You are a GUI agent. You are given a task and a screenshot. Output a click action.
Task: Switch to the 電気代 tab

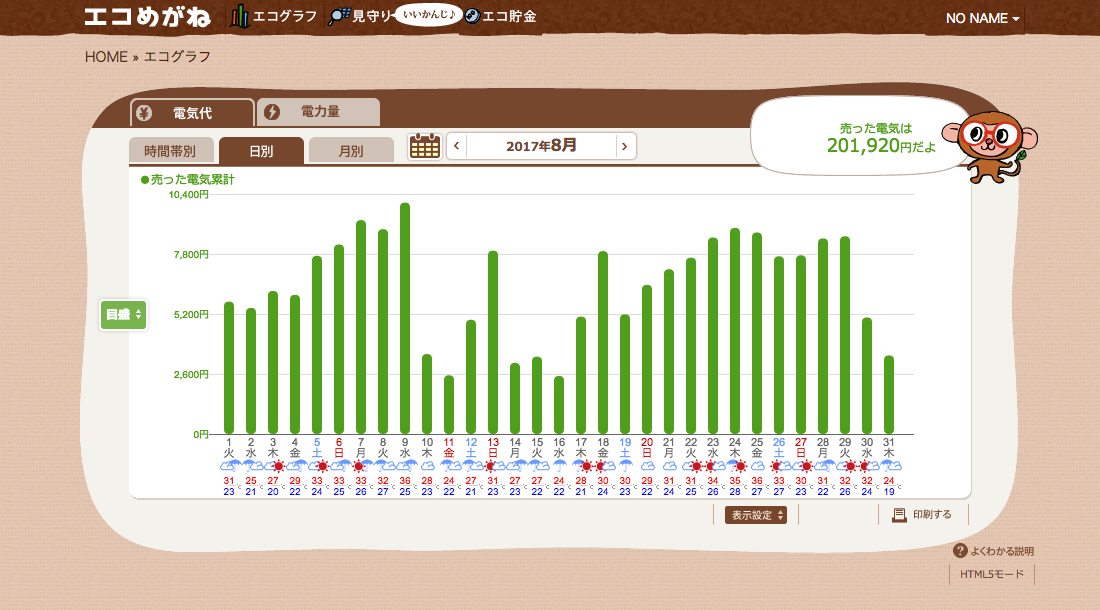192,113
